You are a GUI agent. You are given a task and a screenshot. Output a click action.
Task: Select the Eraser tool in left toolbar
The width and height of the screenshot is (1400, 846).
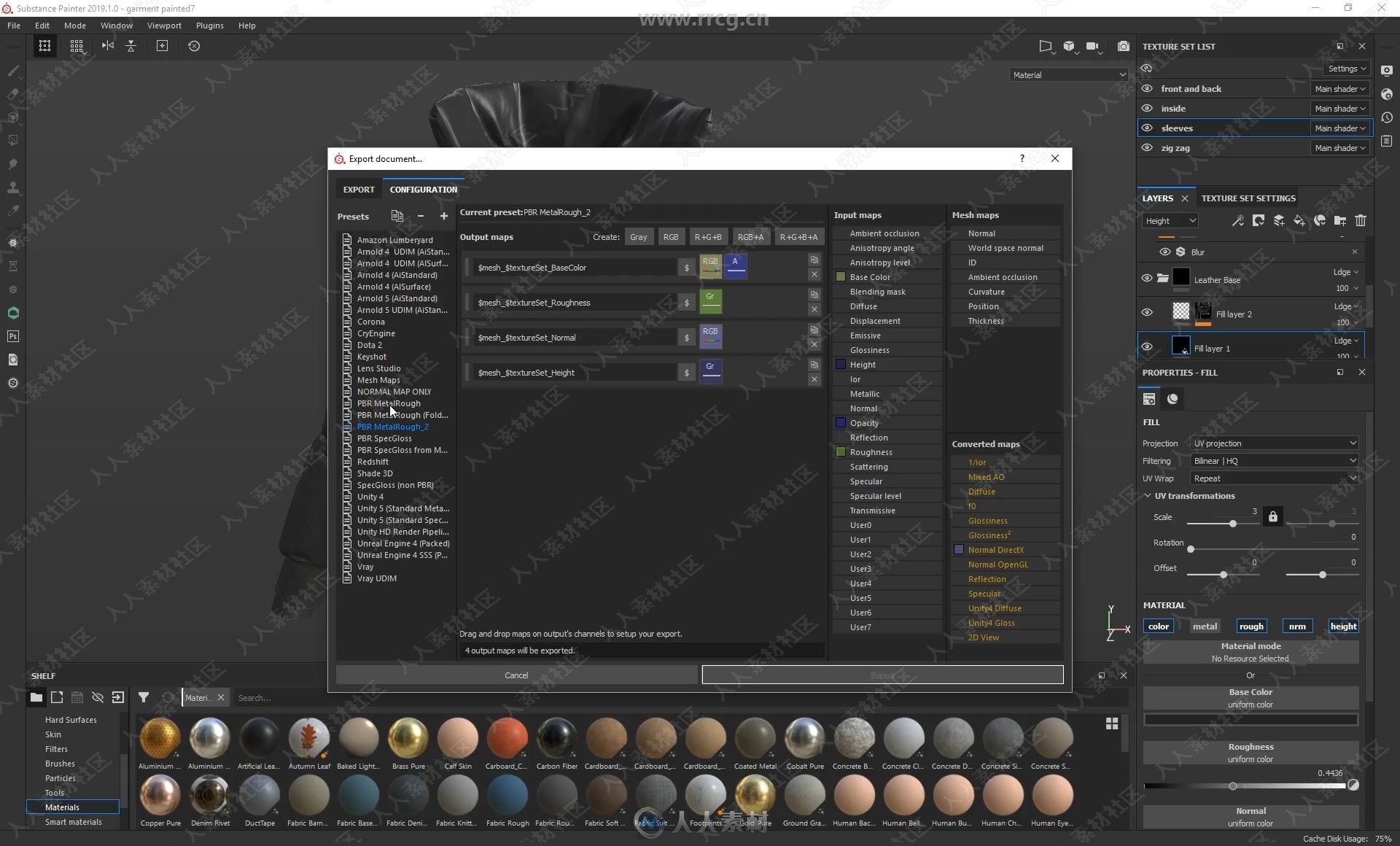coord(12,94)
